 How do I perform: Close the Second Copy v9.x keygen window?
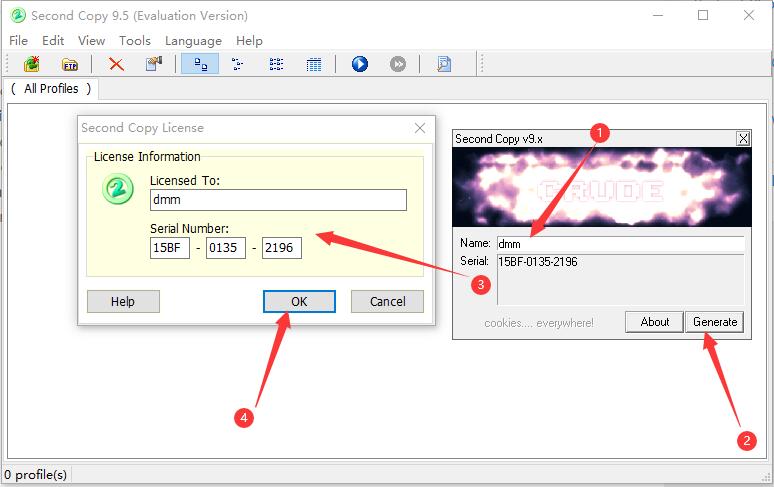point(743,139)
